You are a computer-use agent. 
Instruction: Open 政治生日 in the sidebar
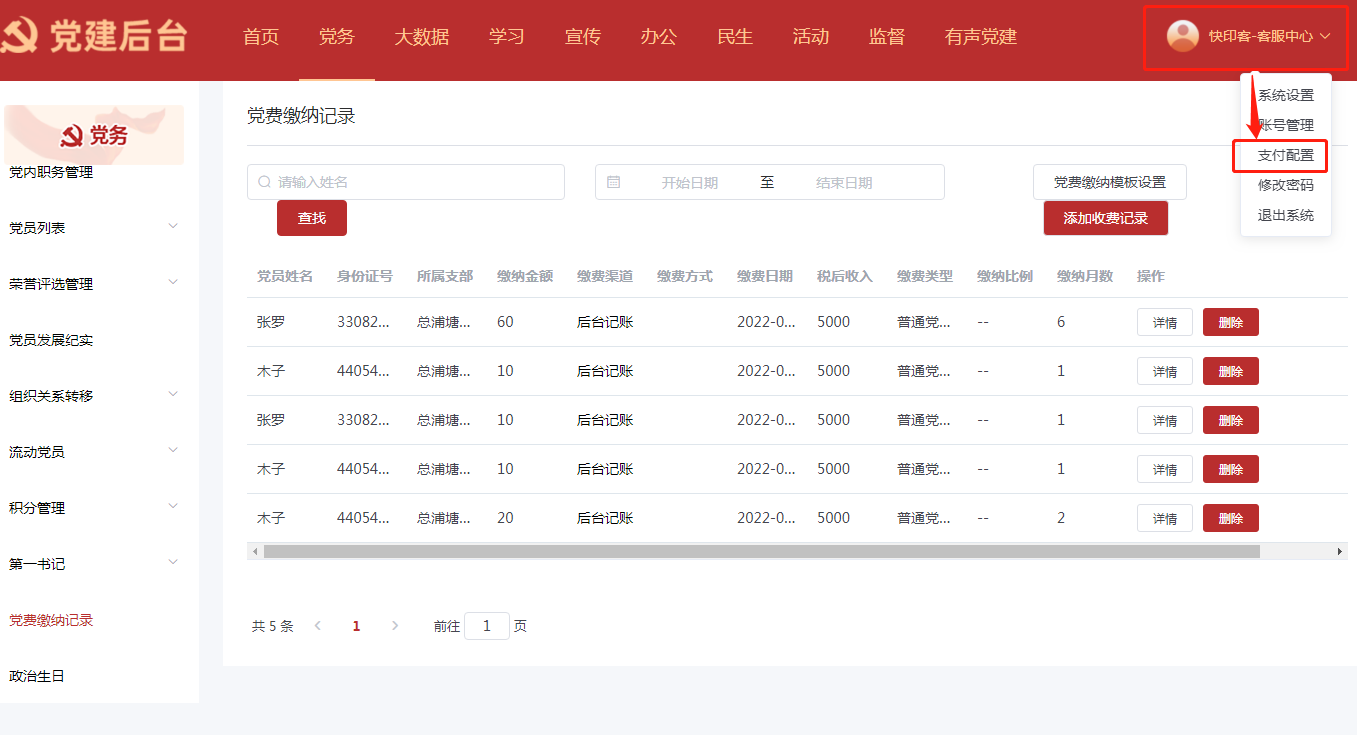tap(37, 676)
